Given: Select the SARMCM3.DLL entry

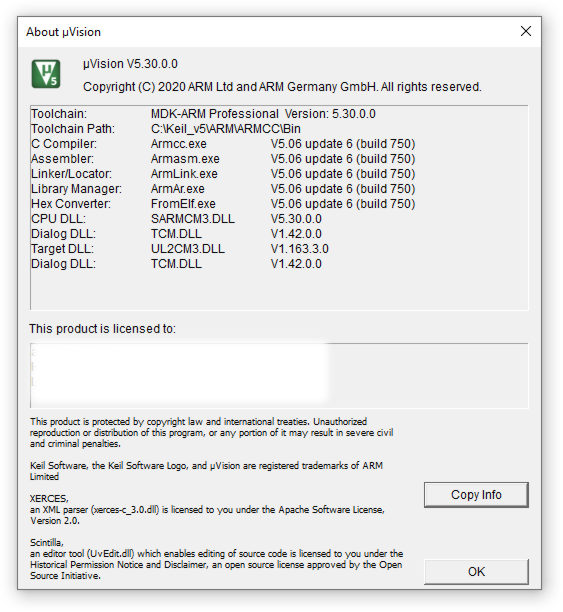Looking at the screenshot, I should (193, 219).
